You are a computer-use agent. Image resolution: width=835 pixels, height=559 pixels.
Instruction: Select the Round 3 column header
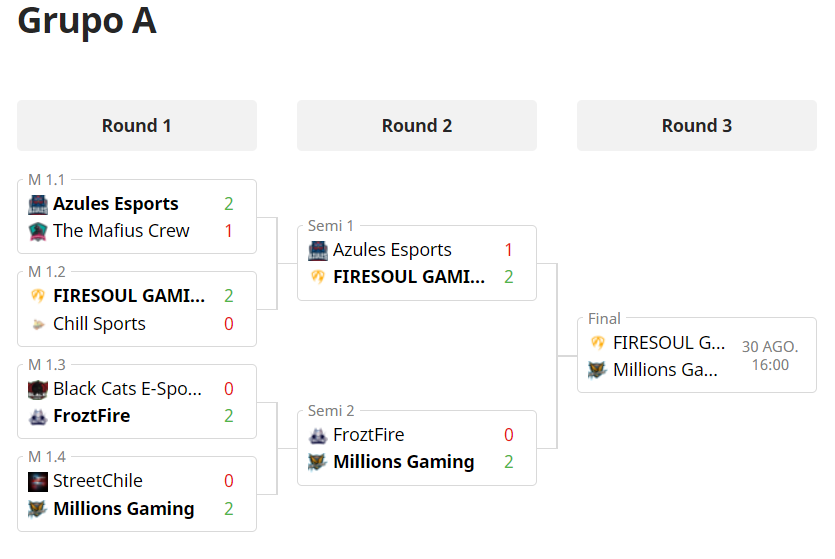[x=697, y=126]
